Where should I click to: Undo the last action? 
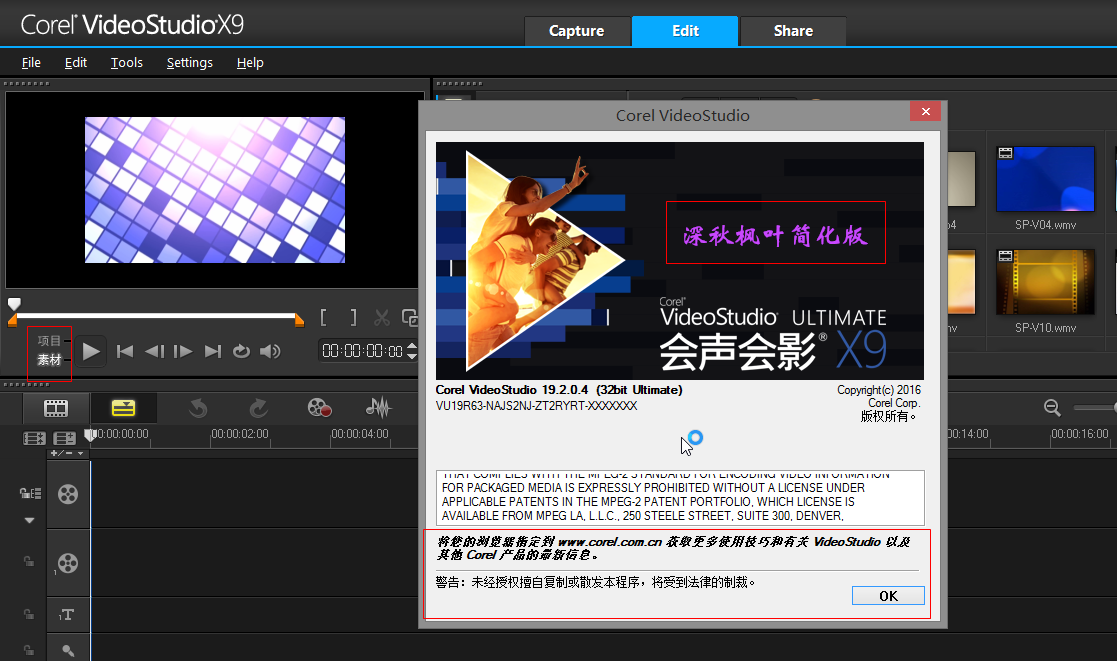(x=198, y=408)
